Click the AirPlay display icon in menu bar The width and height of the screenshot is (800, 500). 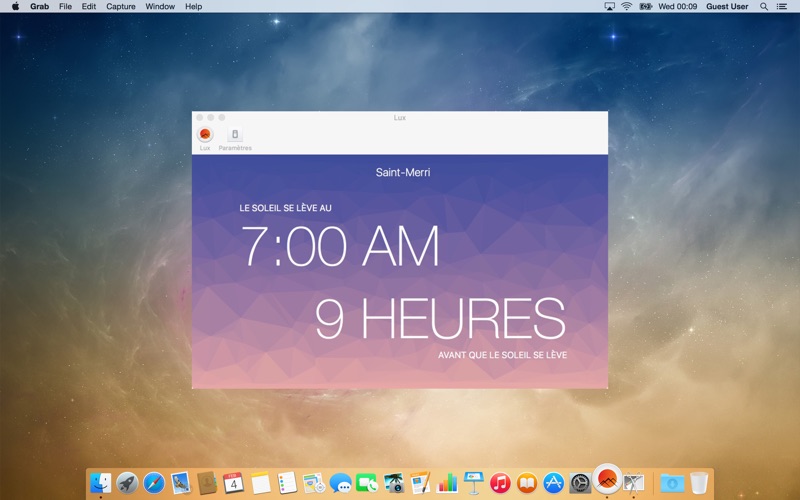609,6
